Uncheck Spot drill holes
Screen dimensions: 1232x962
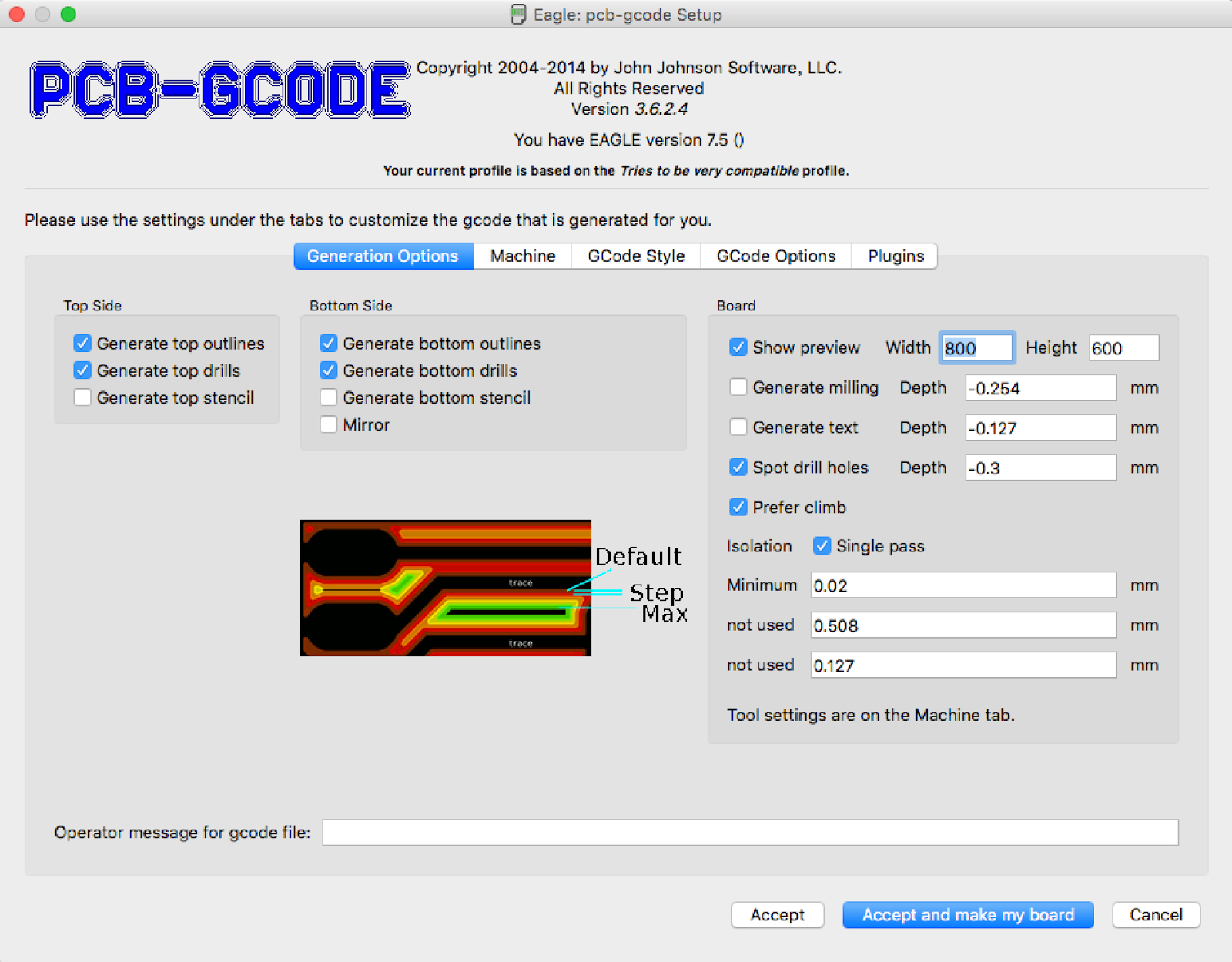coord(738,467)
